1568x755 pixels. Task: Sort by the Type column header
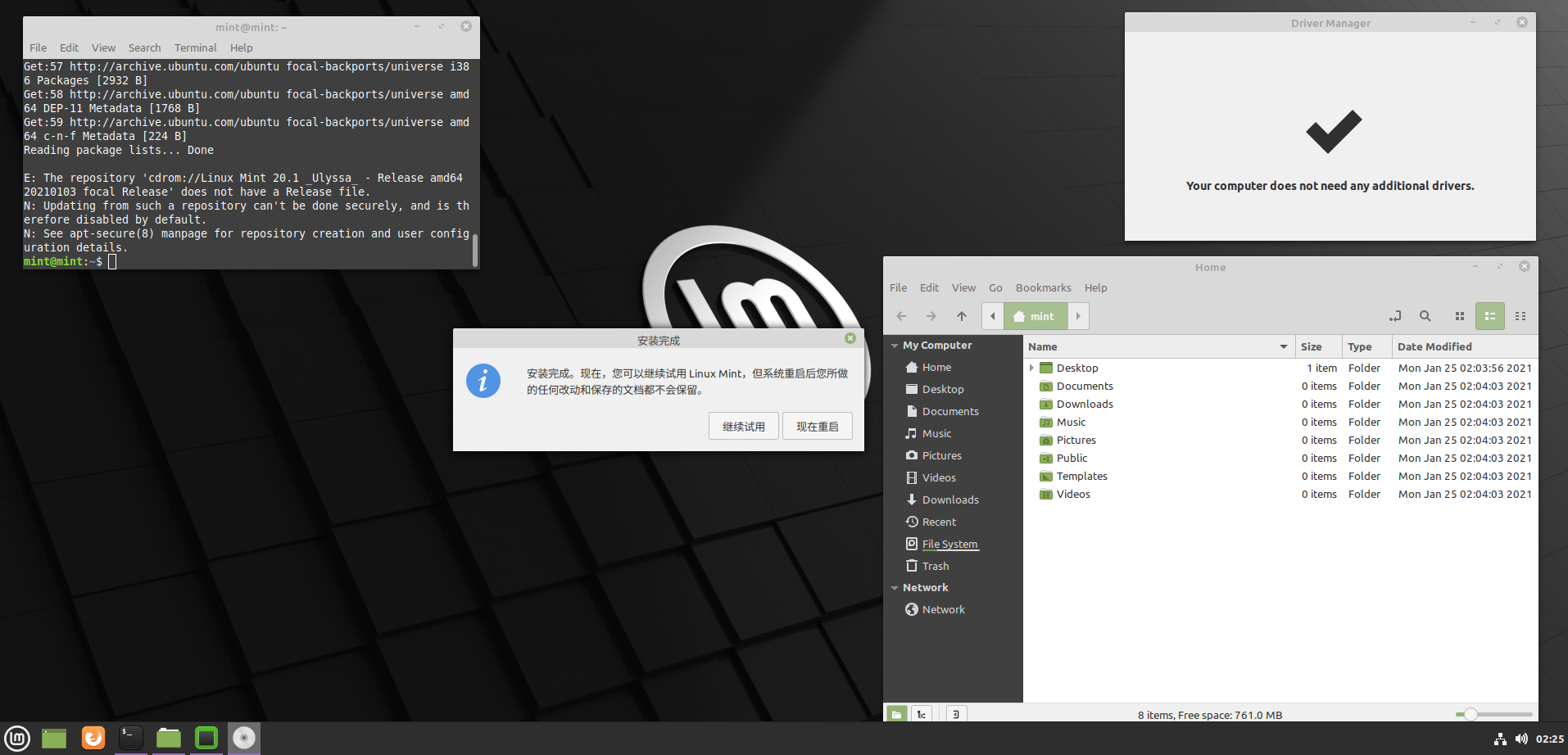coord(1366,346)
